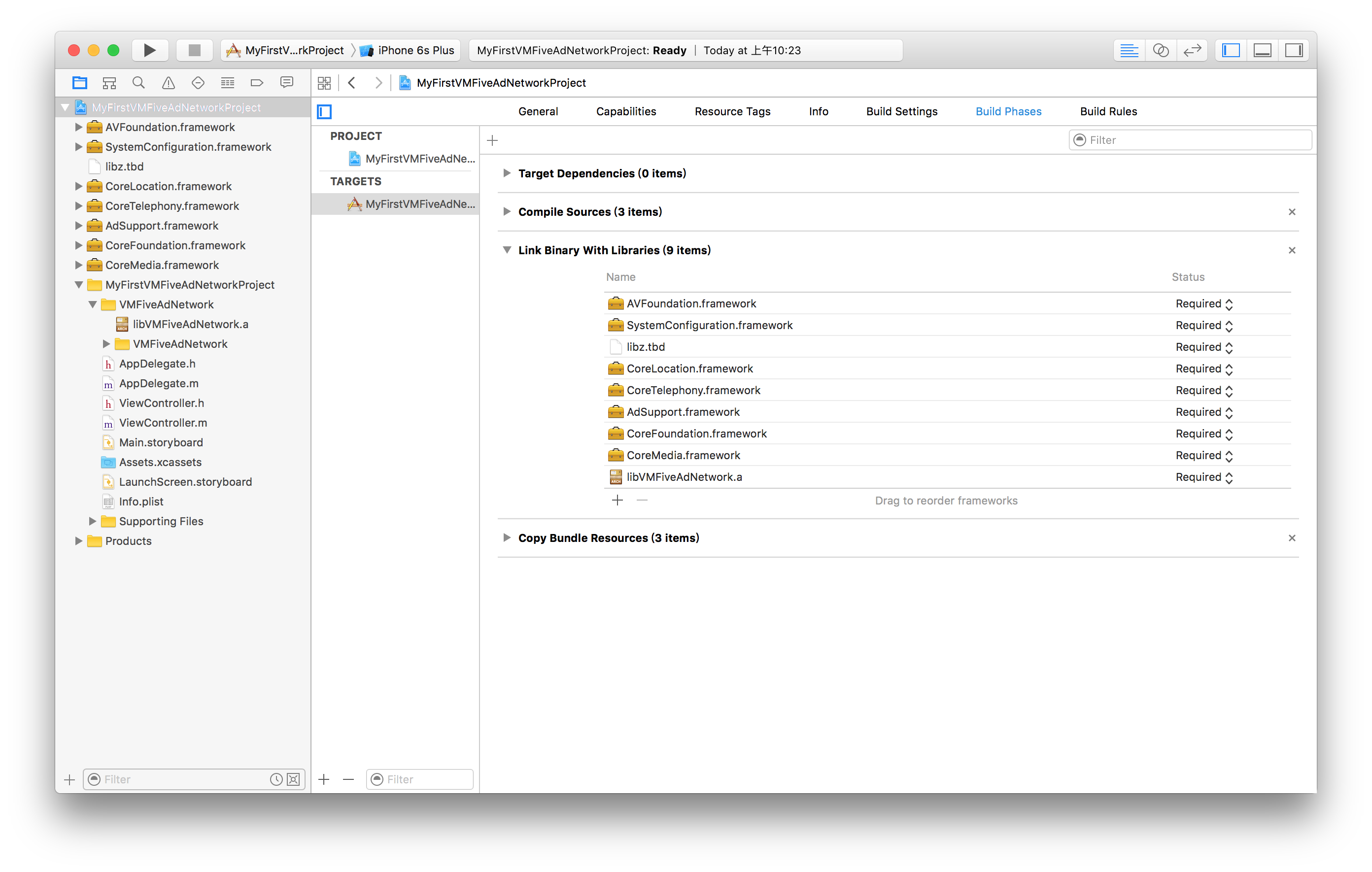
Task: Open the Breakpoint navigator icon
Action: (x=257, y=83)
